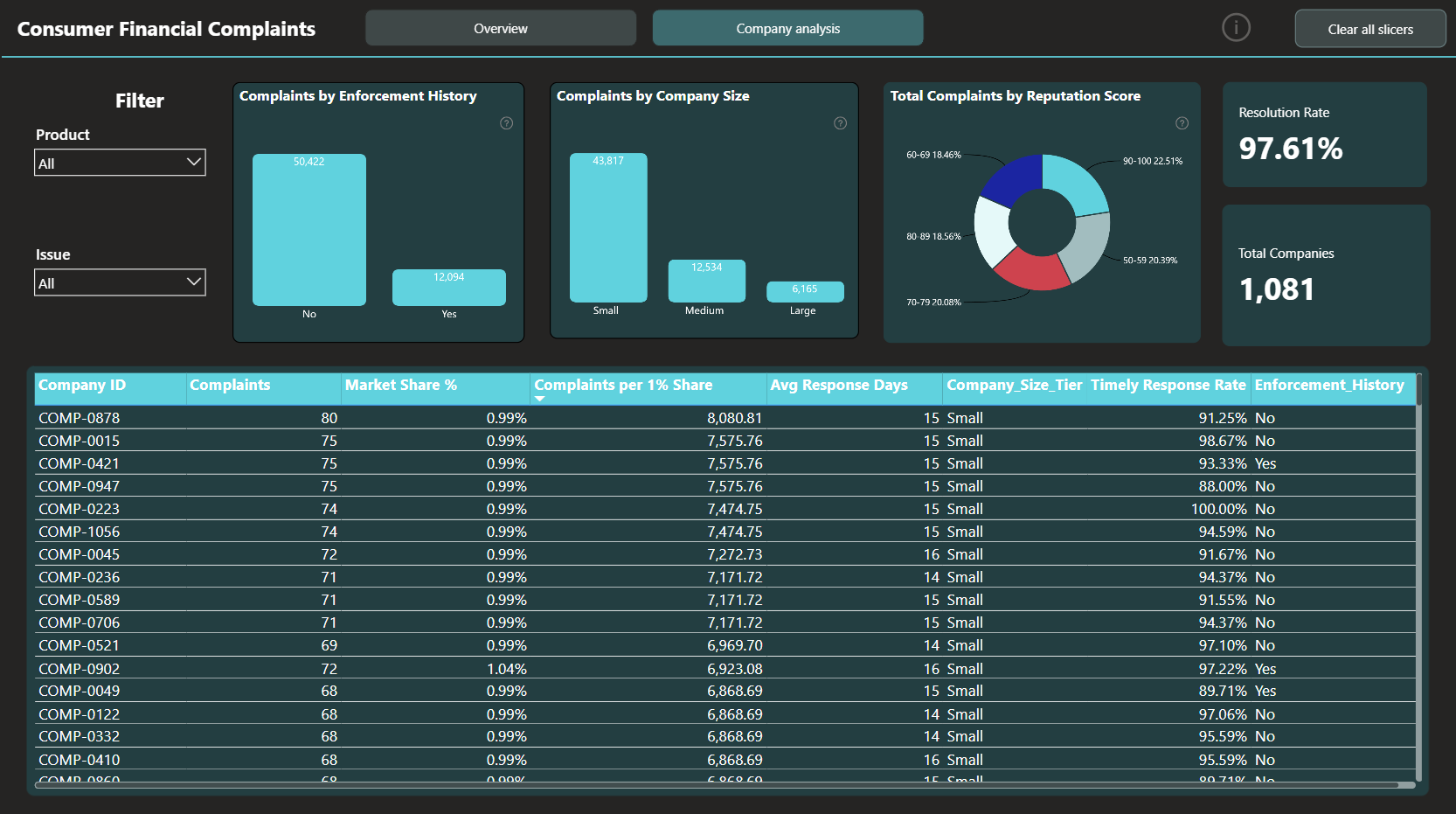Select company row COMP-0521

[x=725, y=645]
